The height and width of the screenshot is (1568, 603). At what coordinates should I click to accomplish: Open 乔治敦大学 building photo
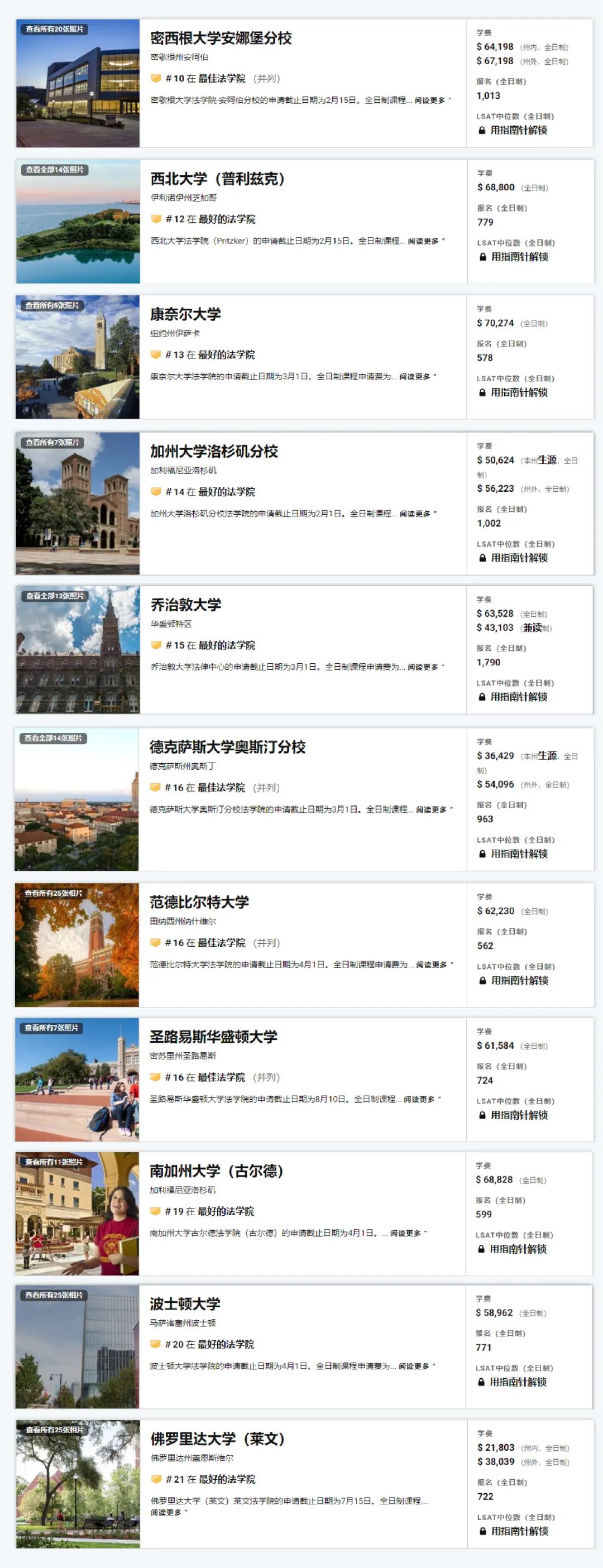[78, 650]
